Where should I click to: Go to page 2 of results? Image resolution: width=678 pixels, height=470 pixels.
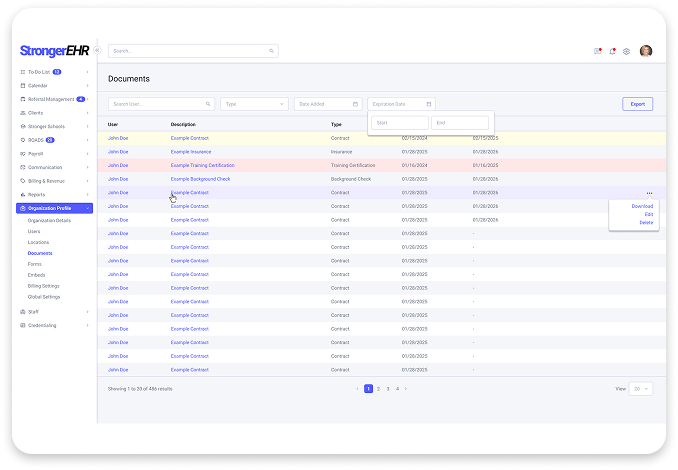pos(378,388)
